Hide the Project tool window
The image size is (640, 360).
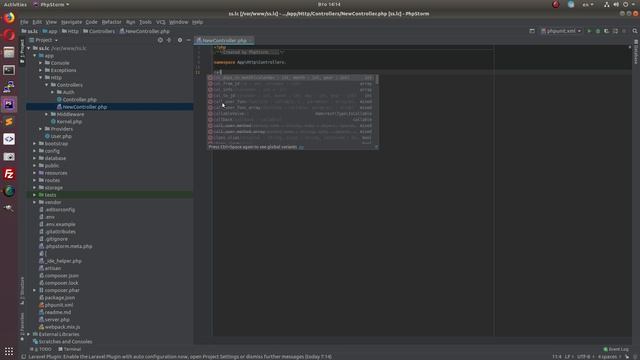click(x=188, y=40)
